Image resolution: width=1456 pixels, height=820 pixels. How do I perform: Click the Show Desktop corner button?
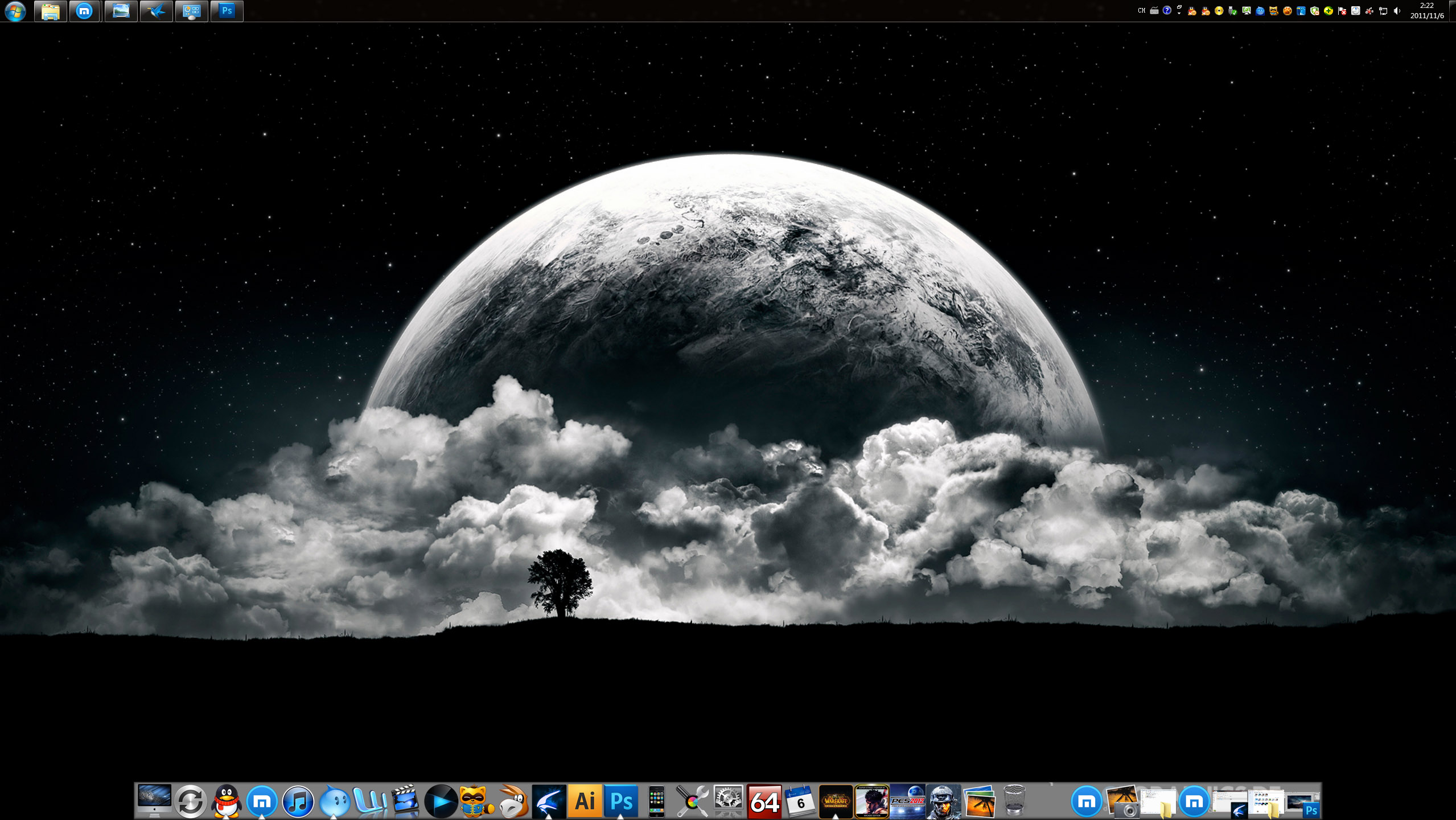(x=1452, y=11)
